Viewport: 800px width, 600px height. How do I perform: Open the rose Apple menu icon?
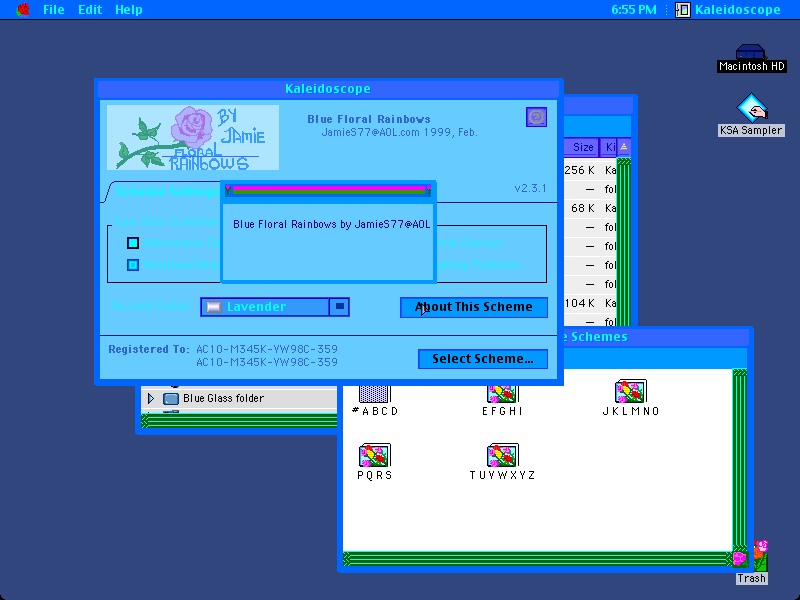coord(23,9)
